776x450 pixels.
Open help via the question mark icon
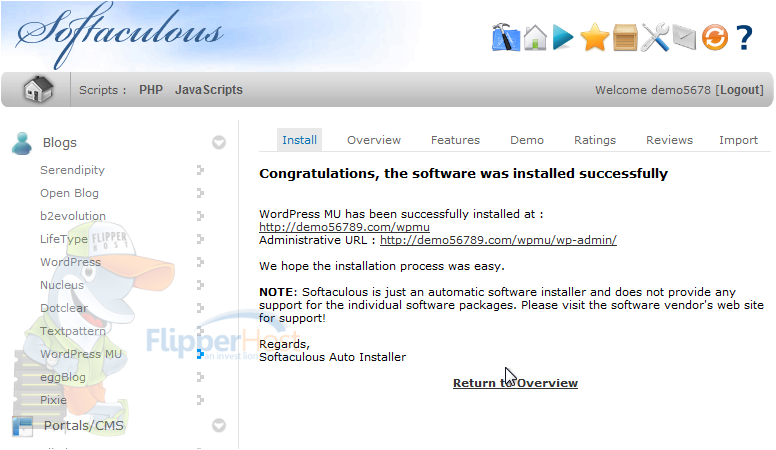tap(744, 38)
